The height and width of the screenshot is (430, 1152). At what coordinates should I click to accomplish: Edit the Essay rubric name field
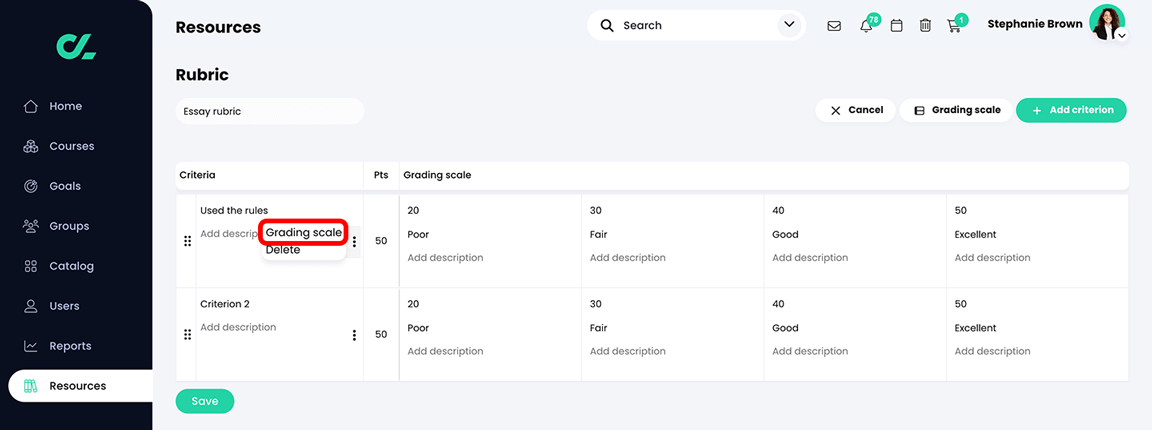coord(270,112)
